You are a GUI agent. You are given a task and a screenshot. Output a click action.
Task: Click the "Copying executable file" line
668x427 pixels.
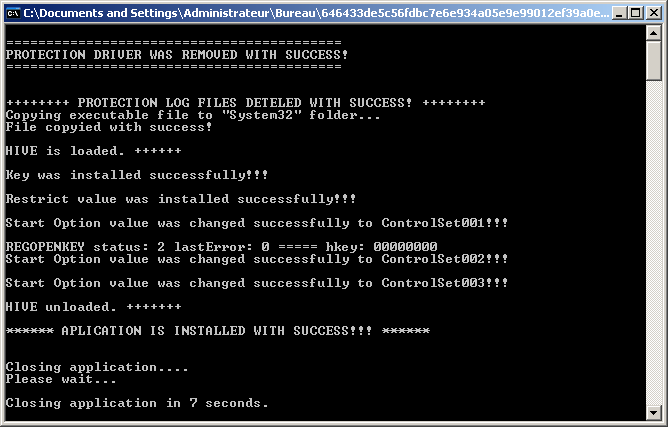click(x=193, y=115)
